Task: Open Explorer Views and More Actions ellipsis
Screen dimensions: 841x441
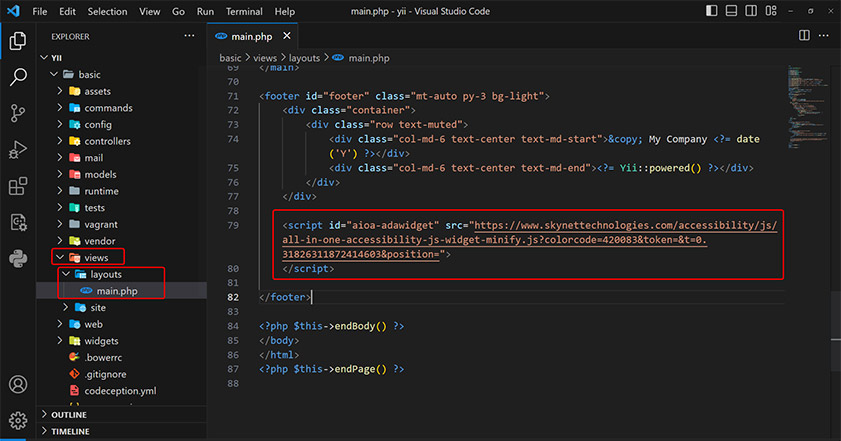Action: [189, 35]
